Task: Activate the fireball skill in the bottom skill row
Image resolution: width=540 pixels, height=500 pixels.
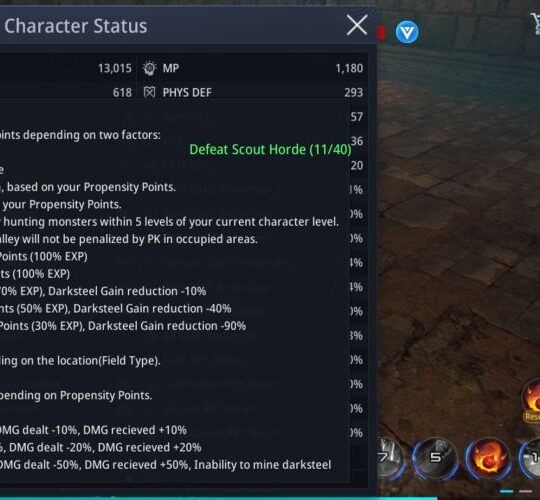Action: click(488, 457)
